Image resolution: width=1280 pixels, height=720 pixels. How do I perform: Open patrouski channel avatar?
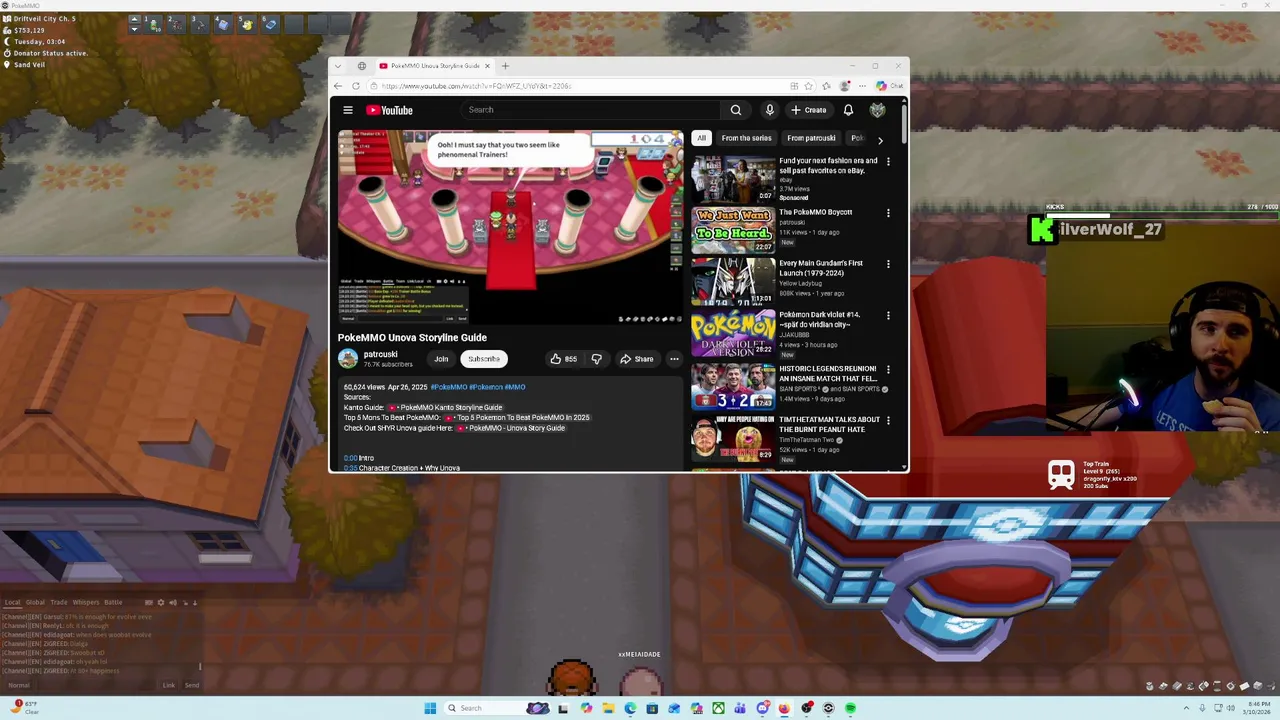coord(348,359)
